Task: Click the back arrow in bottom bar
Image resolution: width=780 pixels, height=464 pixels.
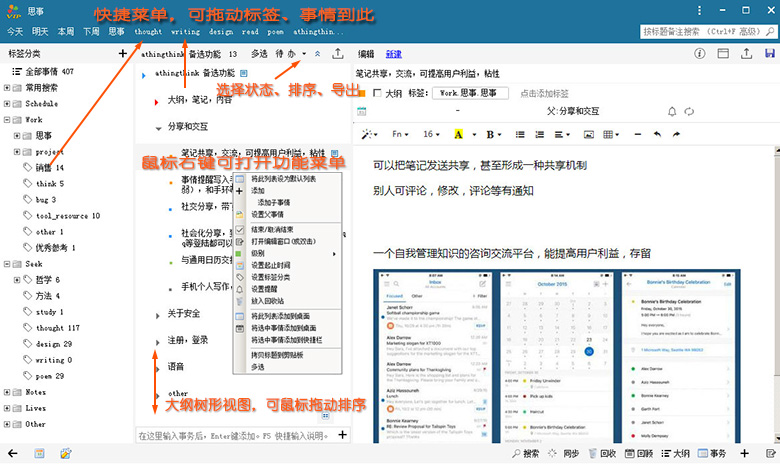Action: pos(13,453)
